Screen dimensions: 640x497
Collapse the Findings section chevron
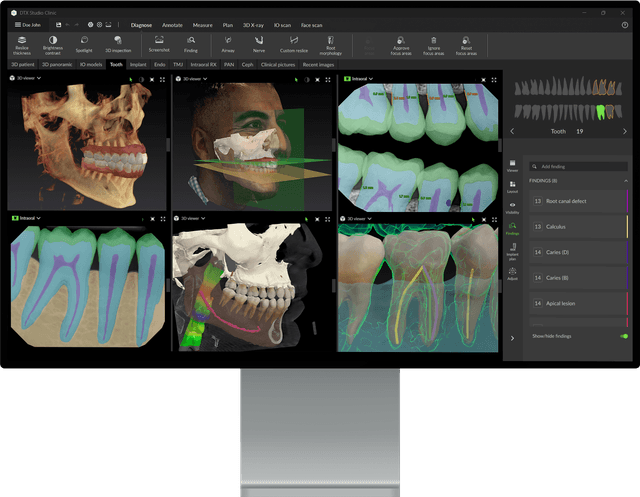point(626,181)
